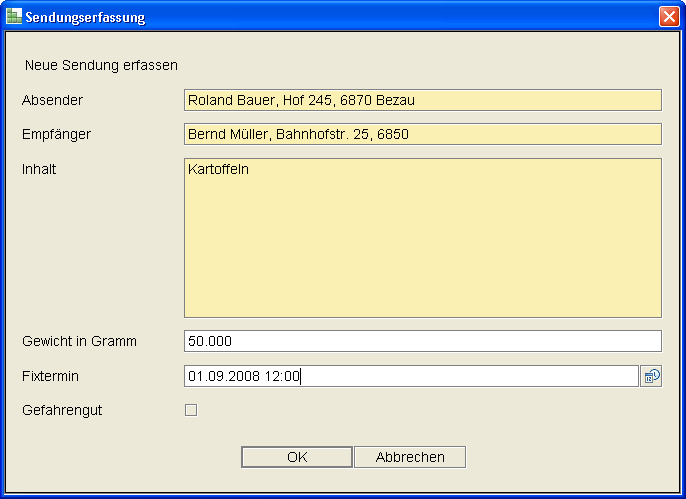Enable the Gefahrengut checkbox
The height and width of the screenshot is (499, 686).
(191, 410)
